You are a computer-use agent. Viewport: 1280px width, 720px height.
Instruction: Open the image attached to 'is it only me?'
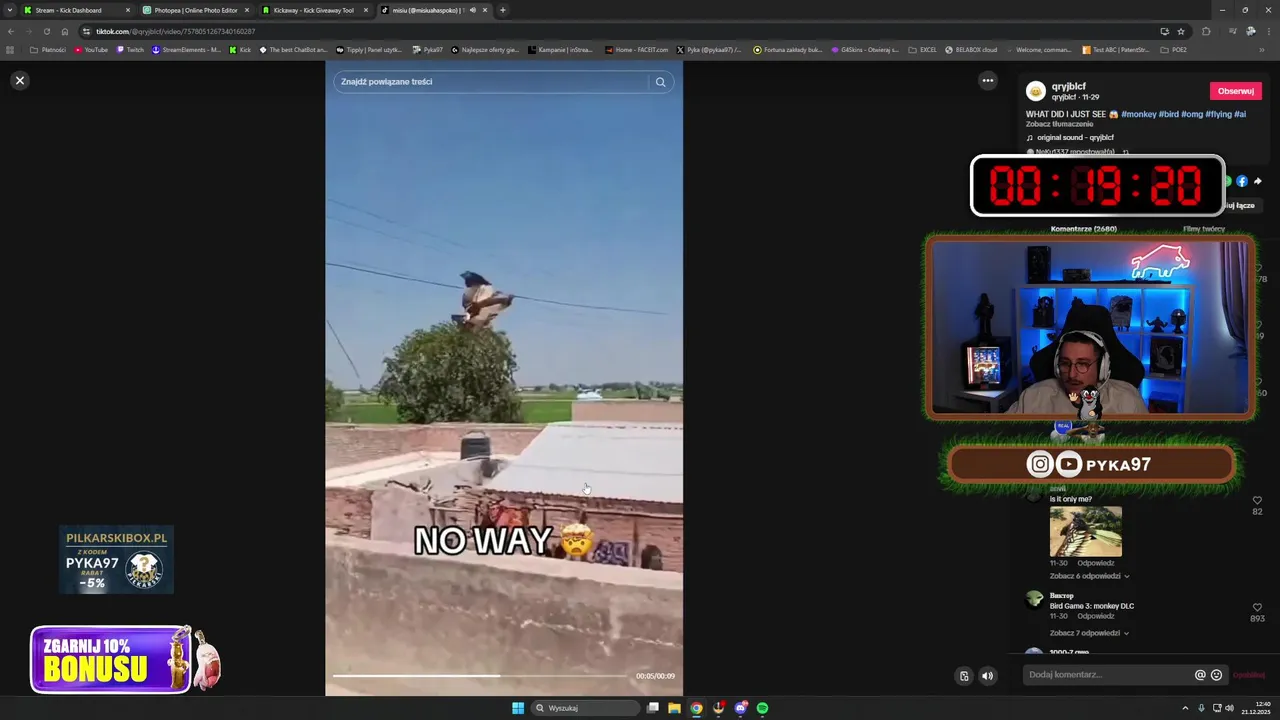tap(1085, 531)
